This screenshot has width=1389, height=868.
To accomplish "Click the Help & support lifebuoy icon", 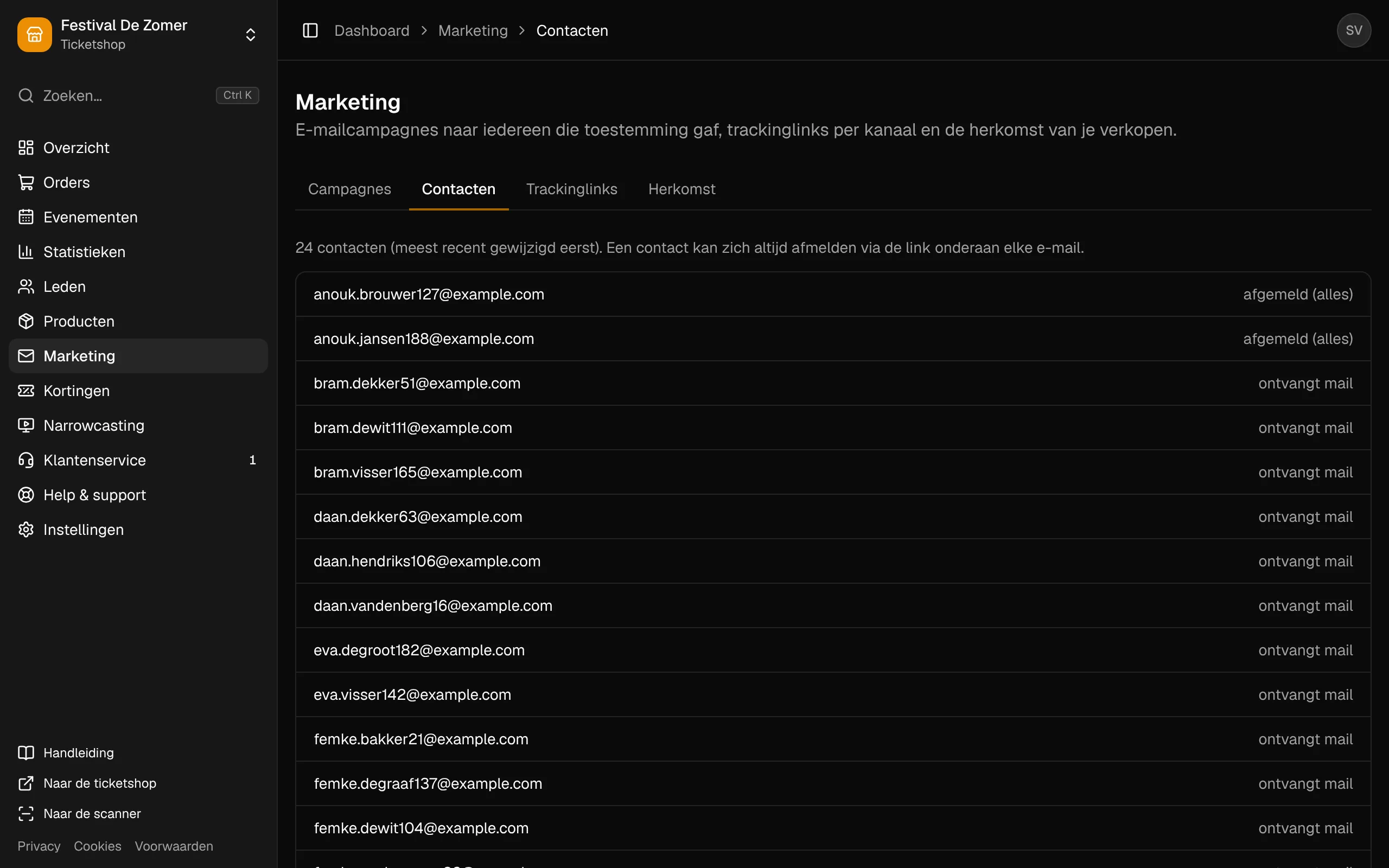I will (x=26, y=495).
